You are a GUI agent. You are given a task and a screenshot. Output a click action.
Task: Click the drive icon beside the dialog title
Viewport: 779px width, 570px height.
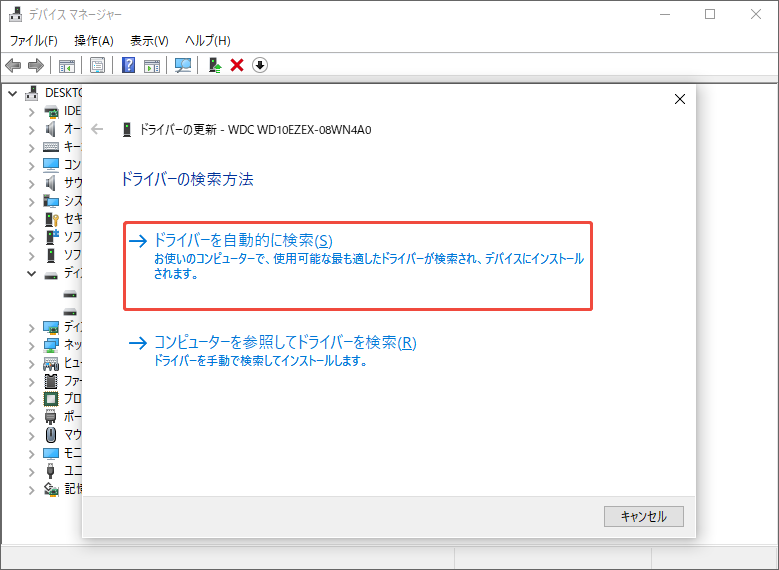127,130
